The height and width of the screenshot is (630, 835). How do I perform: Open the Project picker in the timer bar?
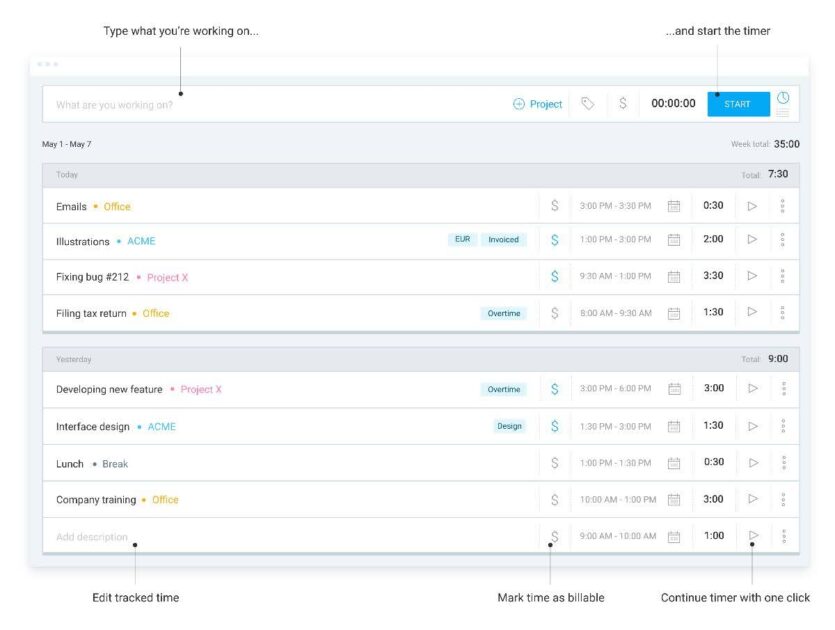coord(539,103)
